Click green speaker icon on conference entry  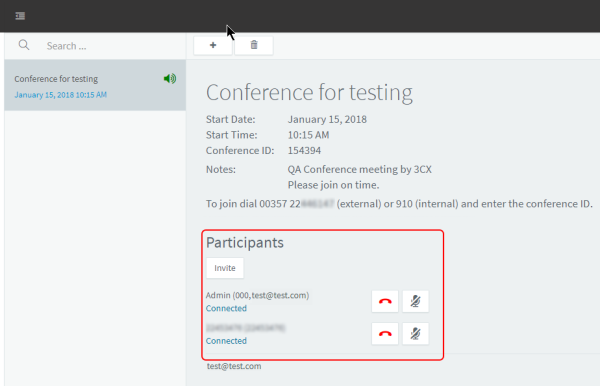[x=170, y=78]
